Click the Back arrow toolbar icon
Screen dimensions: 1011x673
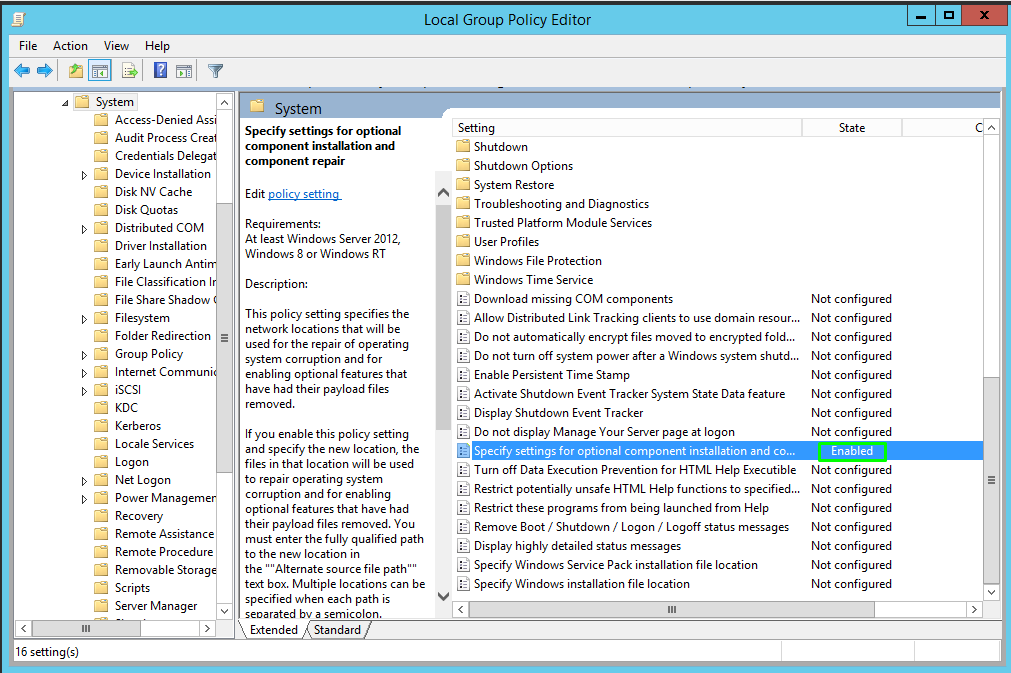point(22,70)
